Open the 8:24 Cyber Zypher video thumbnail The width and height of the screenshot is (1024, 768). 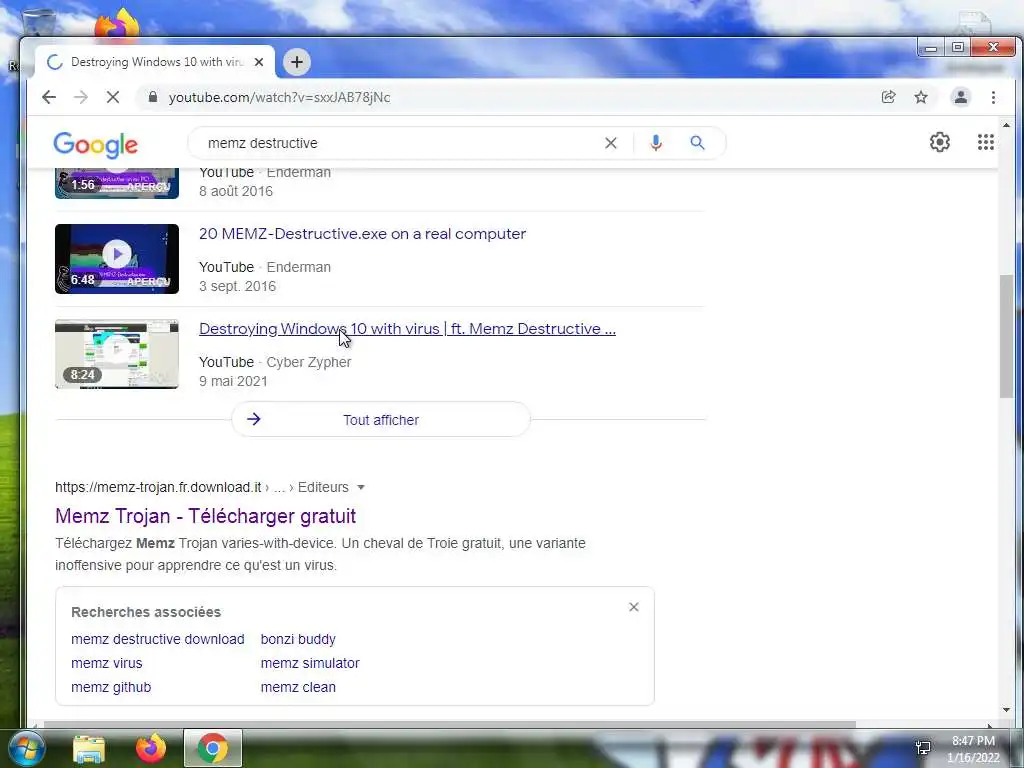[x=117, y=354]
